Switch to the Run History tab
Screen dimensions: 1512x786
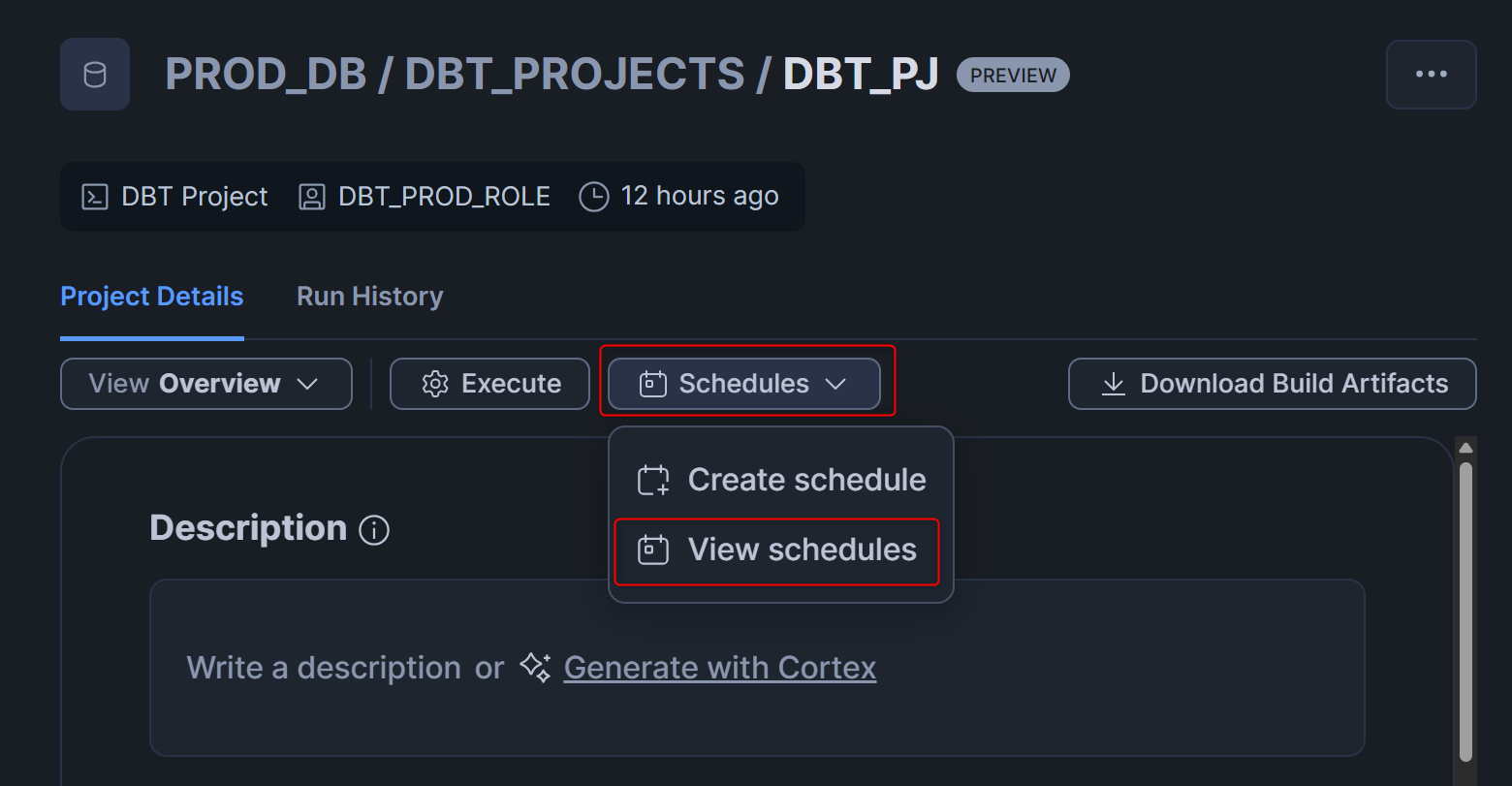coord(369,297)
